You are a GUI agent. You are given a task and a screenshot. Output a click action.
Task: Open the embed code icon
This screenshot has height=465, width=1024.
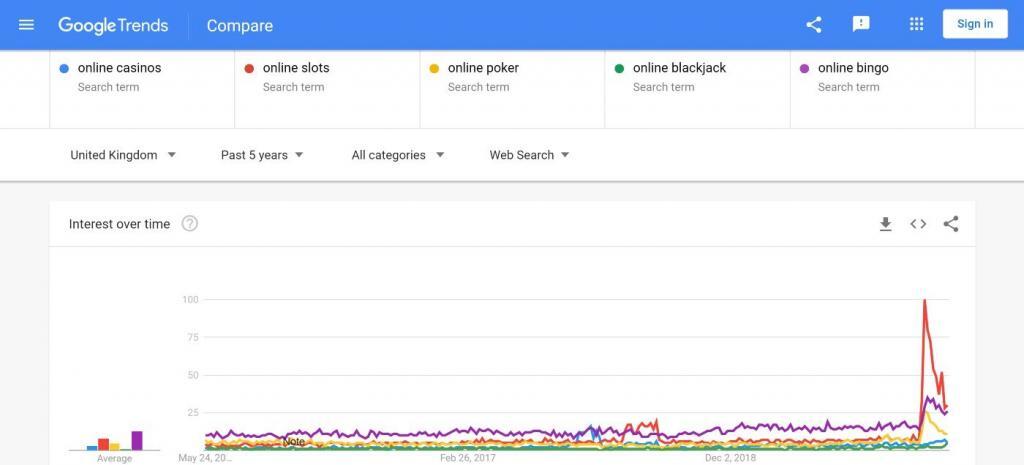(x=918, y=224)
